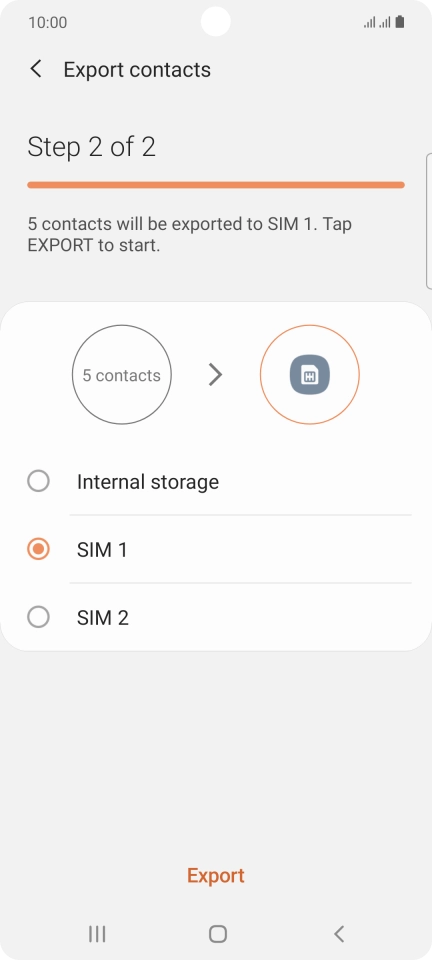This screenshot has width=432, height=960.
Task: Select the SIM 1 radio button
Action: [x=39, y=549]
